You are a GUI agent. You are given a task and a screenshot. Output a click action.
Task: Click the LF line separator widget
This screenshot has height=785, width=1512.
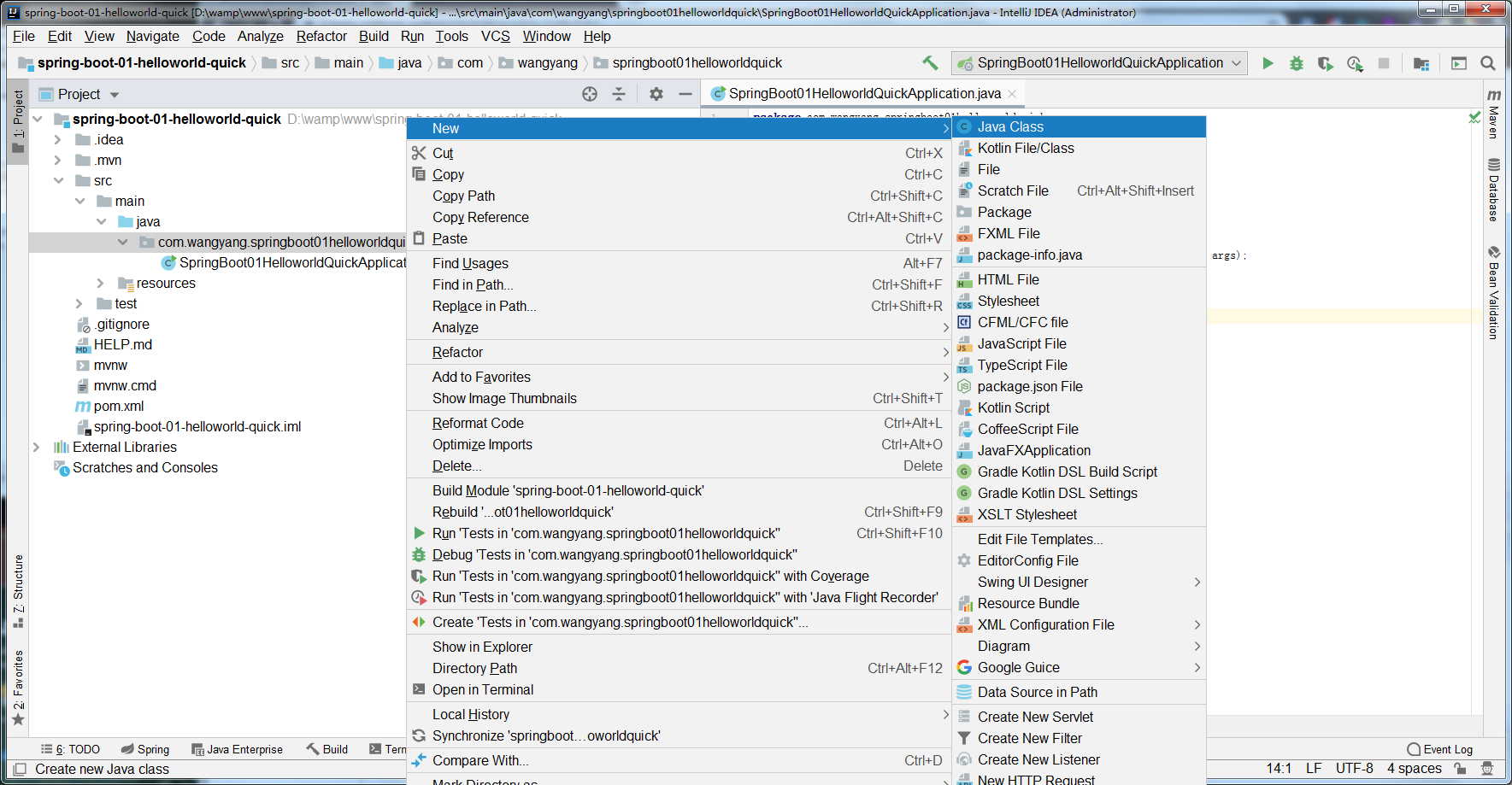coord(1314,768)
